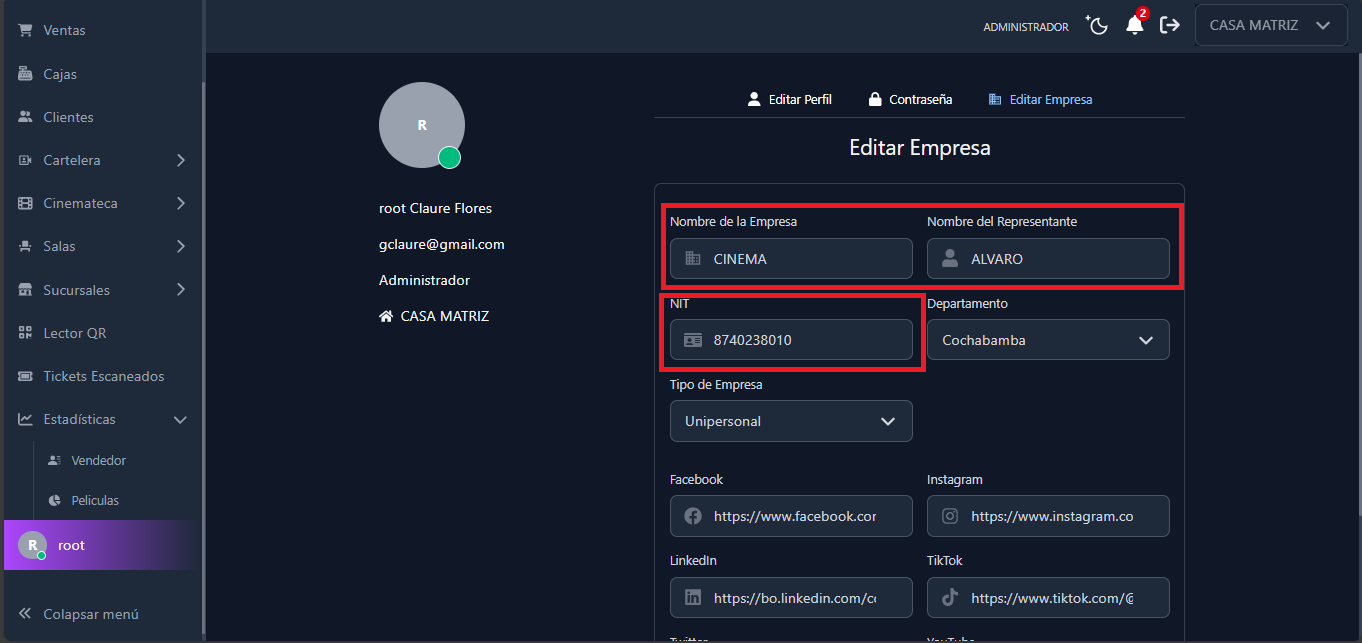Toggle dark mode moon icon
Image resolution: width=1362 pixels, height=643 pixels.
click(x=1098, y=26)
